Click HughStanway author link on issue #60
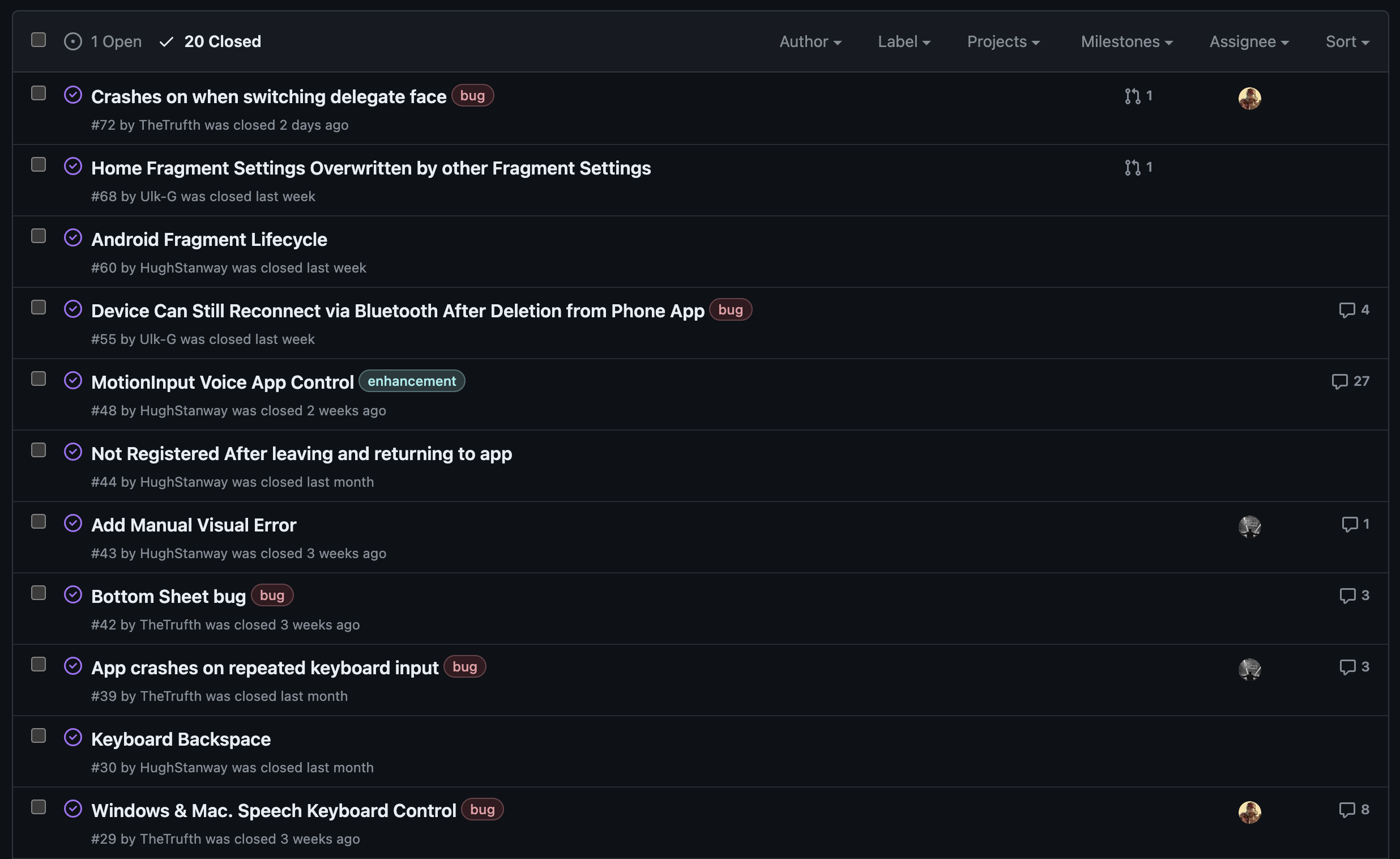Viewport: 1400px width, 859px height. pos(183,268)
